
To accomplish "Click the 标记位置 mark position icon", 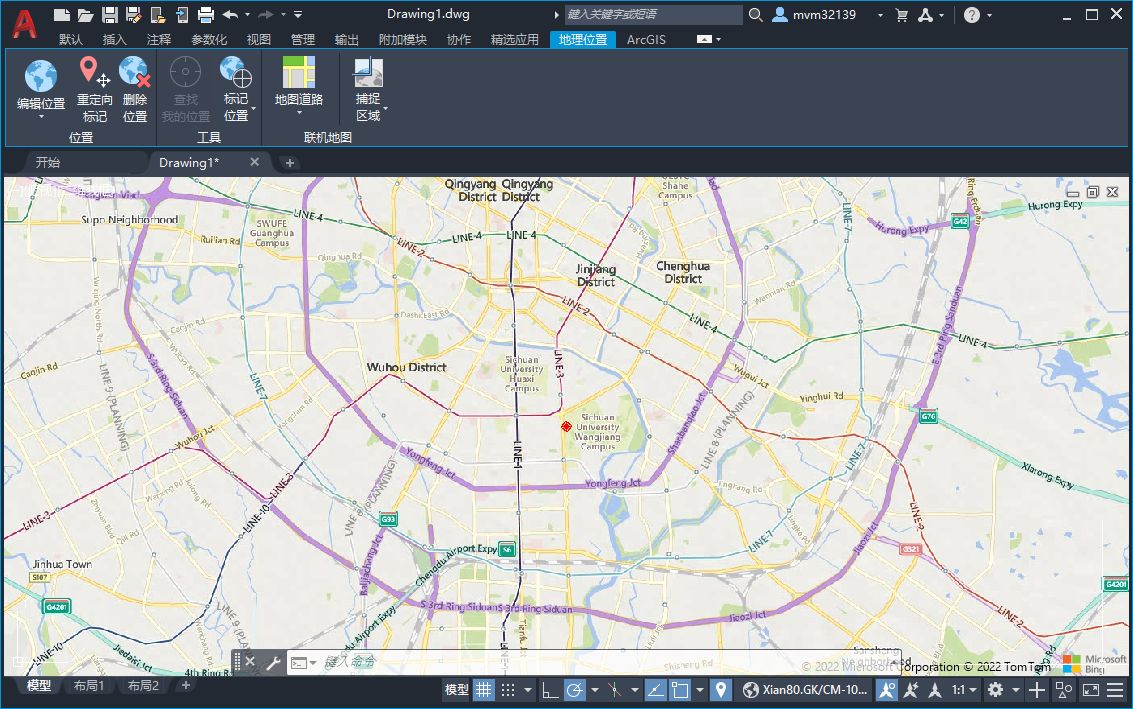I will click(x=236, y=73).
